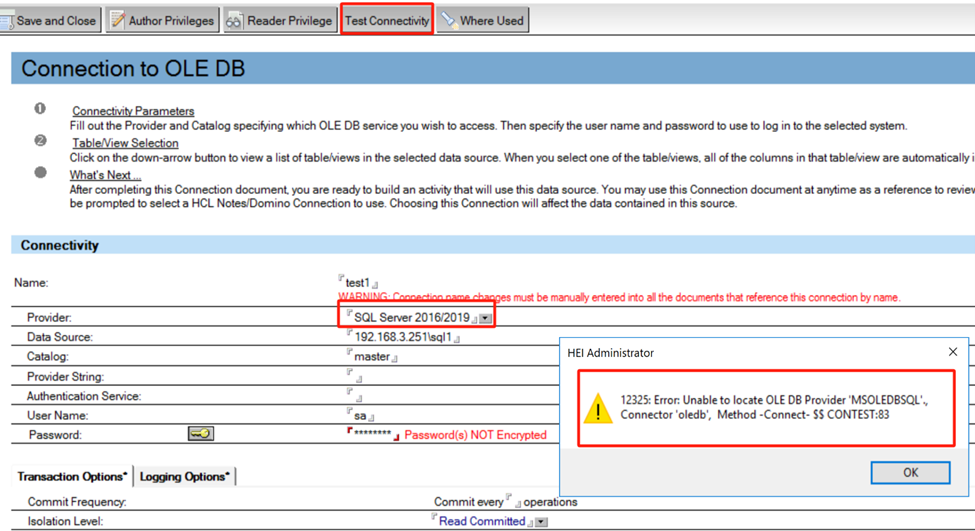Expand the Provider dropdown list
This screenshot has height=531, width=975.
[485, 318]
